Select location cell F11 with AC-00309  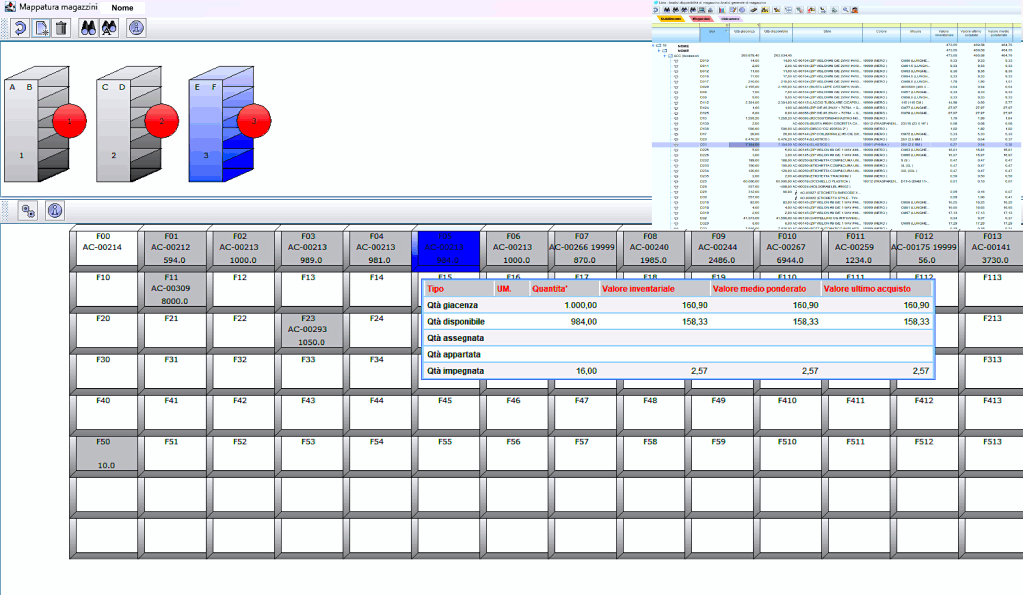171,290
